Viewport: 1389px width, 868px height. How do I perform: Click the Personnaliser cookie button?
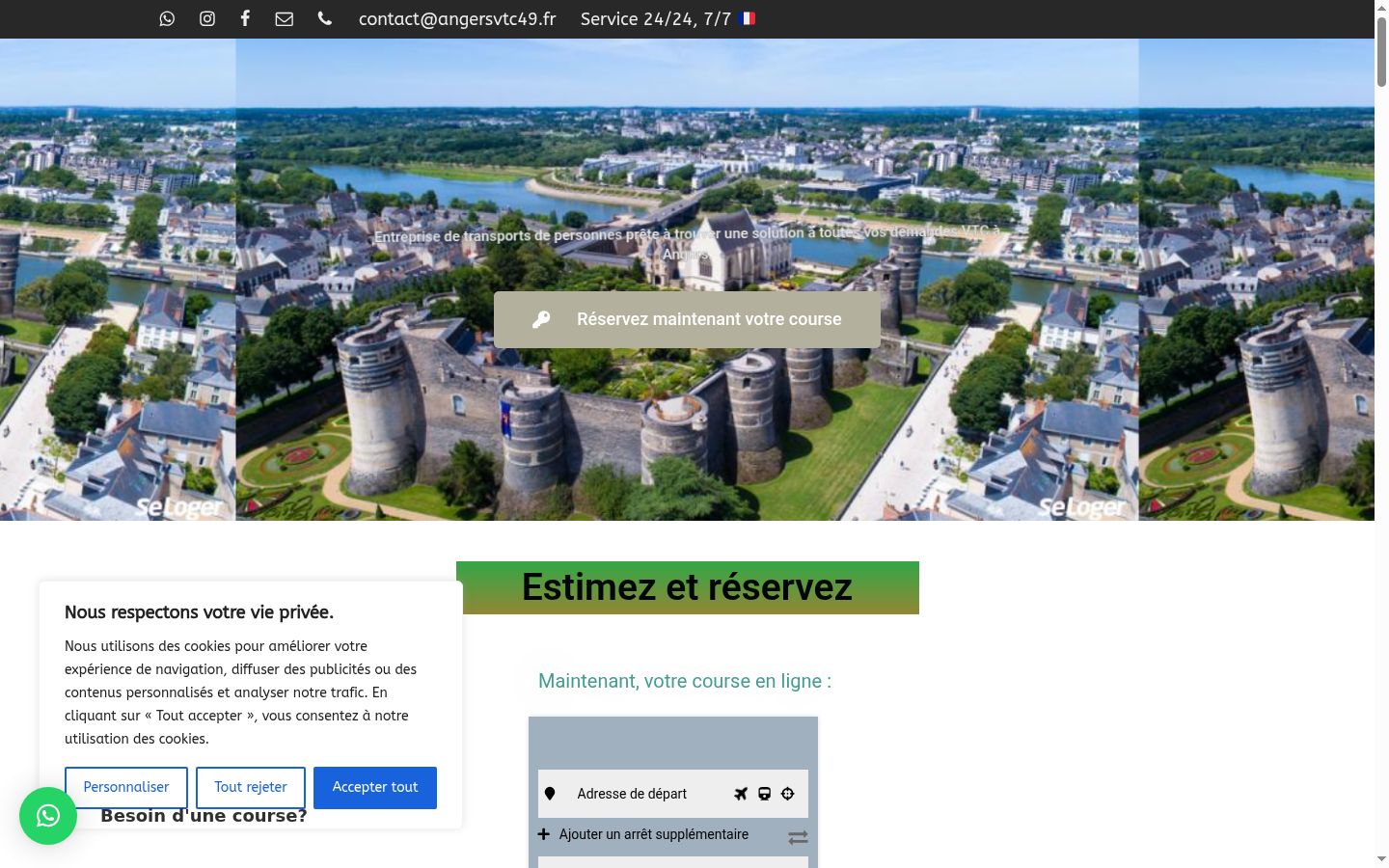click(126, 787)
